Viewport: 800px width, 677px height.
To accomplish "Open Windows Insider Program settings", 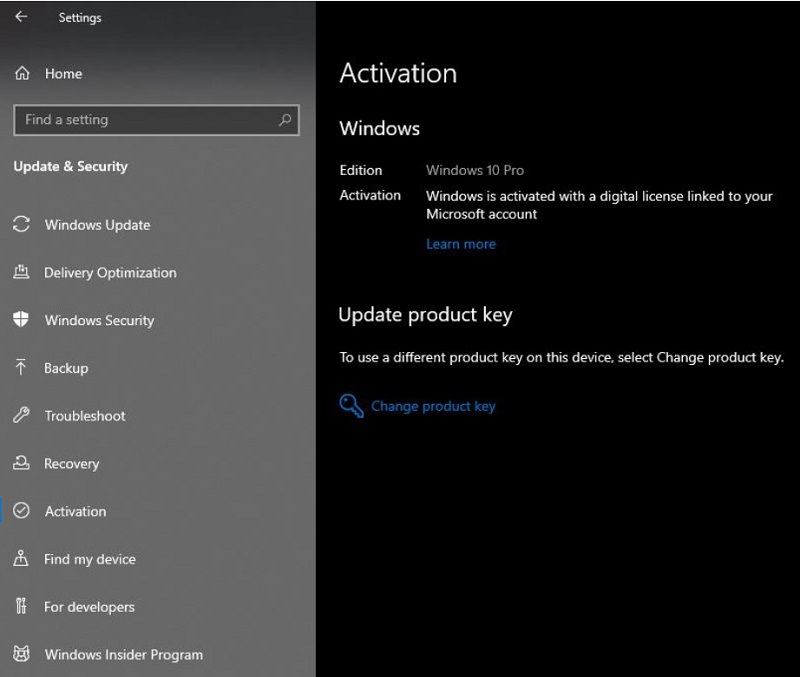I will point(124,655).
